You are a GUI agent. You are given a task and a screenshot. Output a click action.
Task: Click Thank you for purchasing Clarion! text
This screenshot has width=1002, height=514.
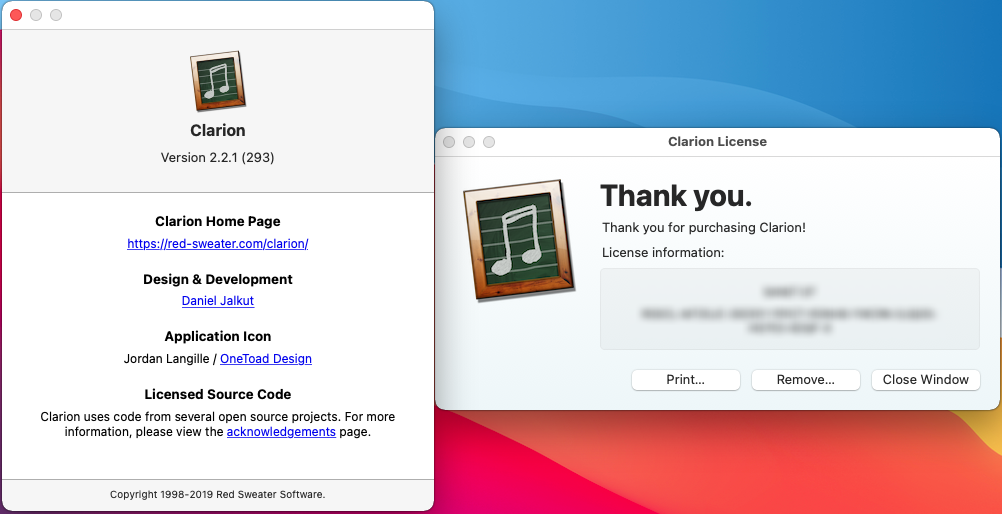click(x=704, y=228)
